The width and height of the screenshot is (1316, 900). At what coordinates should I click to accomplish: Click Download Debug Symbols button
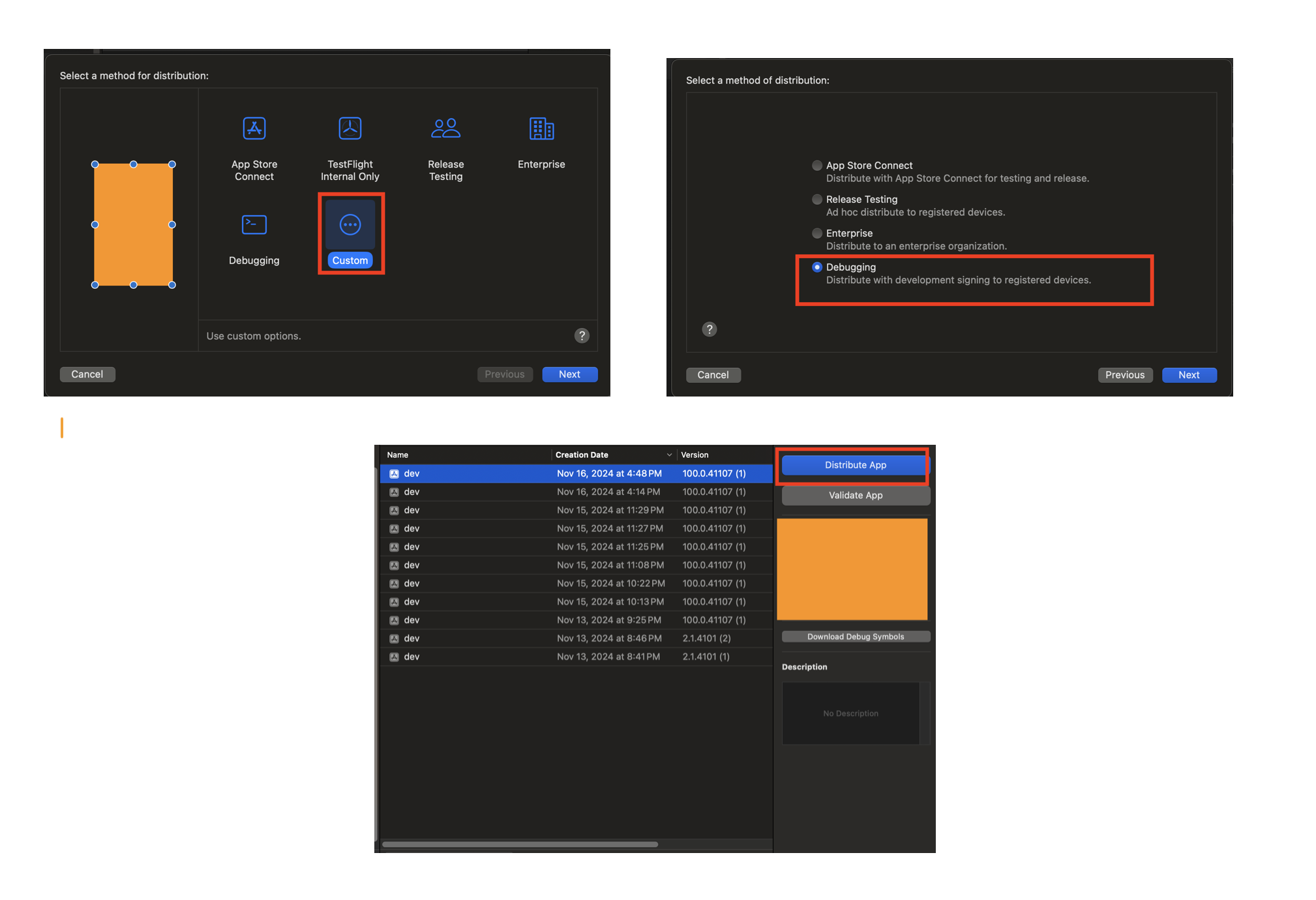tap(855, 637)
